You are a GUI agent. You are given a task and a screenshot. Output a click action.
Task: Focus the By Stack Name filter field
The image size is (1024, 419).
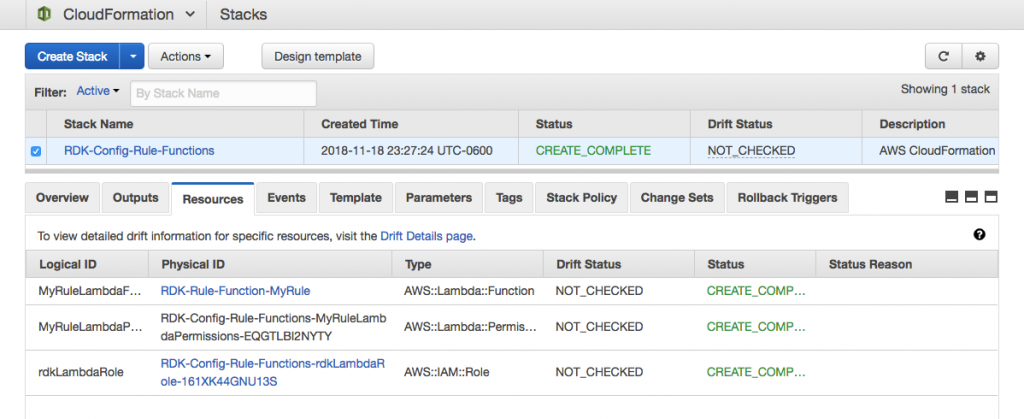tap(223, 93)
